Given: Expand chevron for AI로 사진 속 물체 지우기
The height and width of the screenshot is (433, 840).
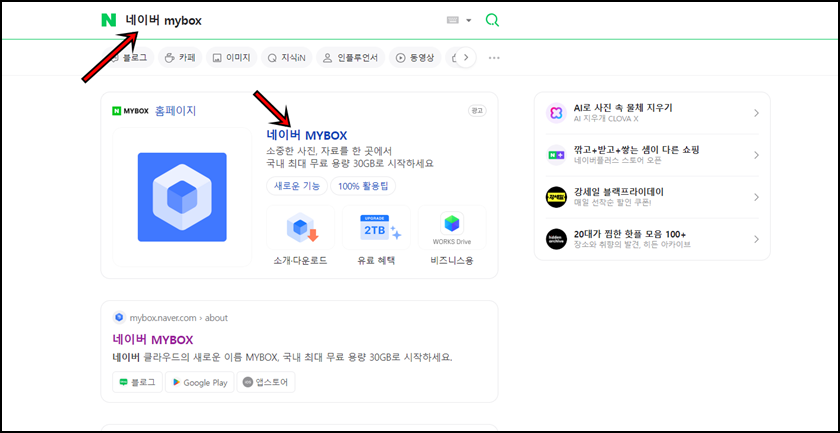Looking at the screenshot, I should point(756,113).
